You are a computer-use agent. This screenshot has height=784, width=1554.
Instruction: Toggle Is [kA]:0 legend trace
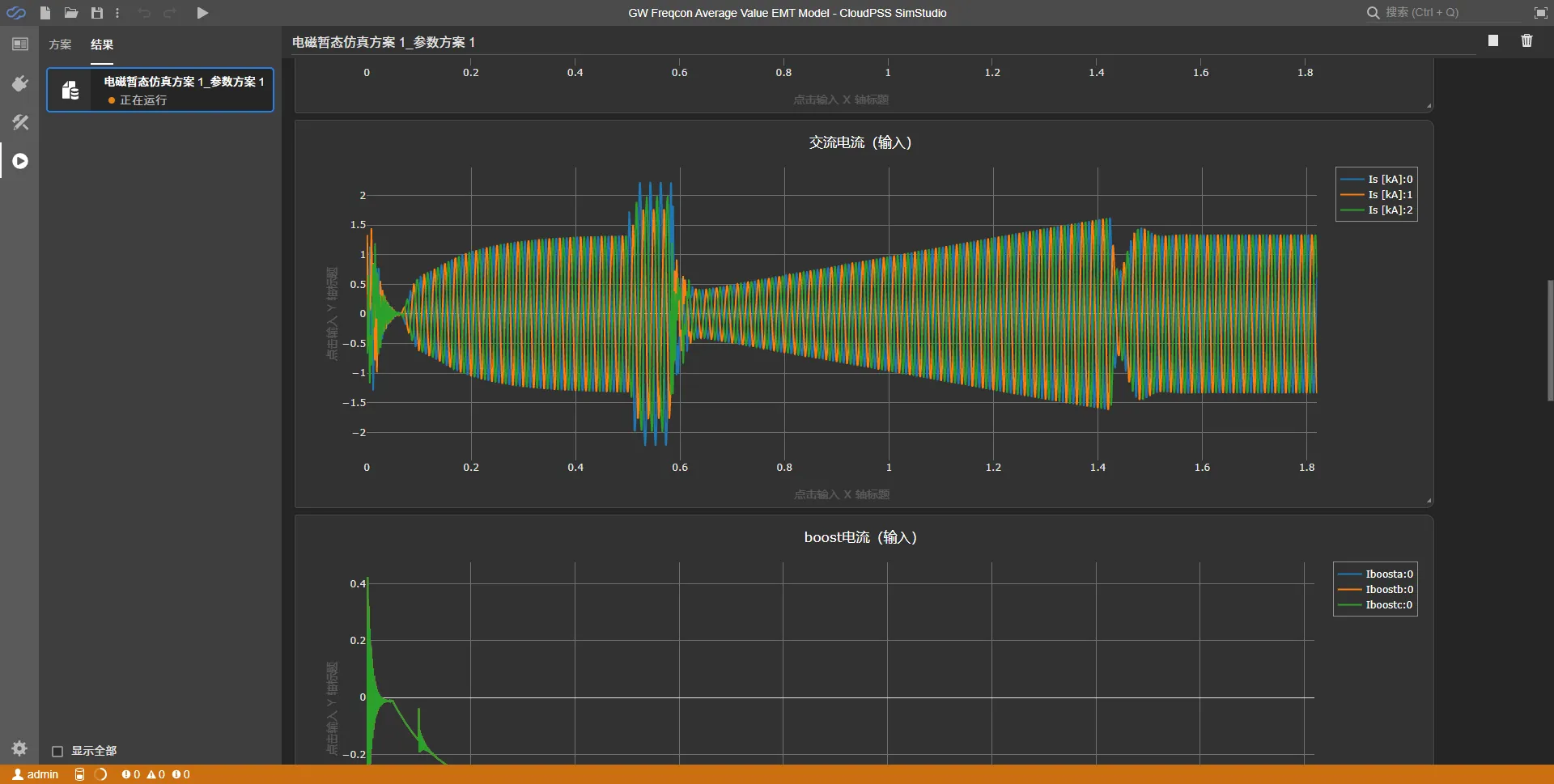(1377, 180)
